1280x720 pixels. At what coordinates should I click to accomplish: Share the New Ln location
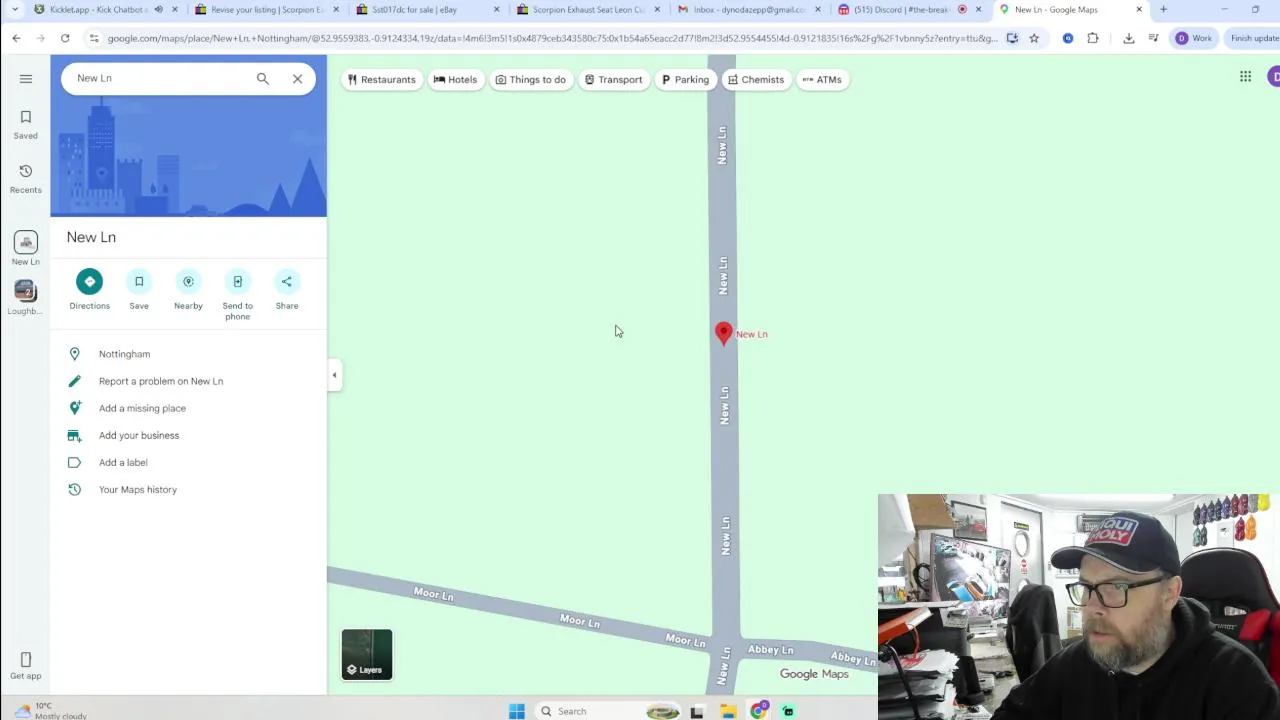click(287, 290)
